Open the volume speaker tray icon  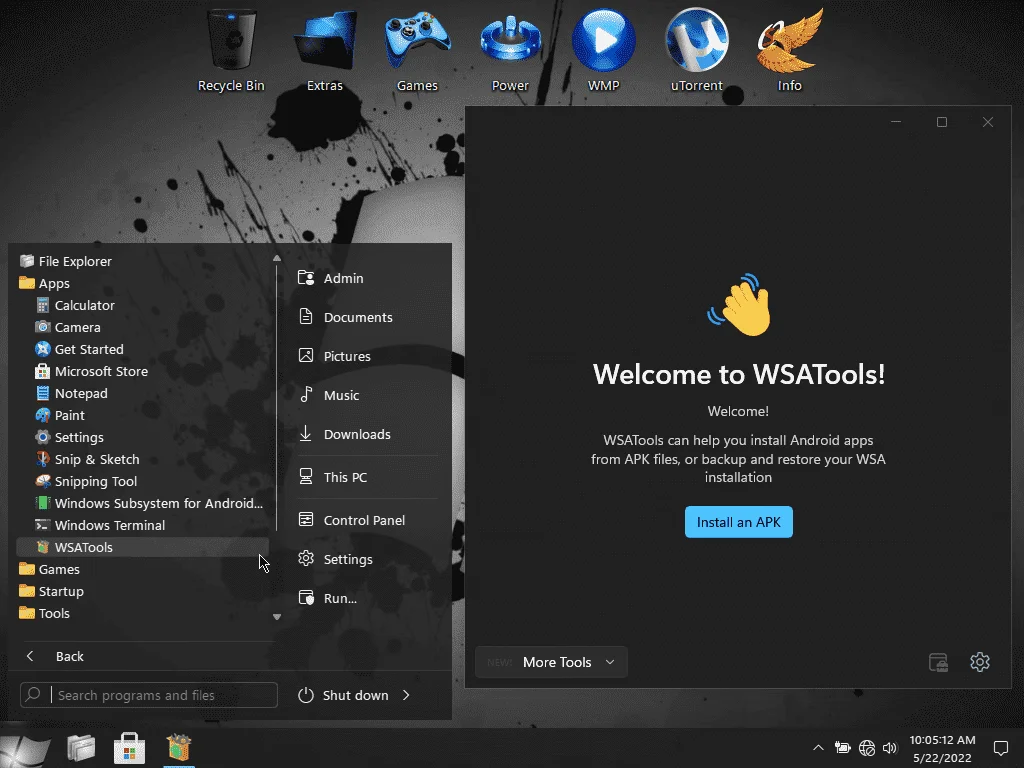click(x=889, y=748)
